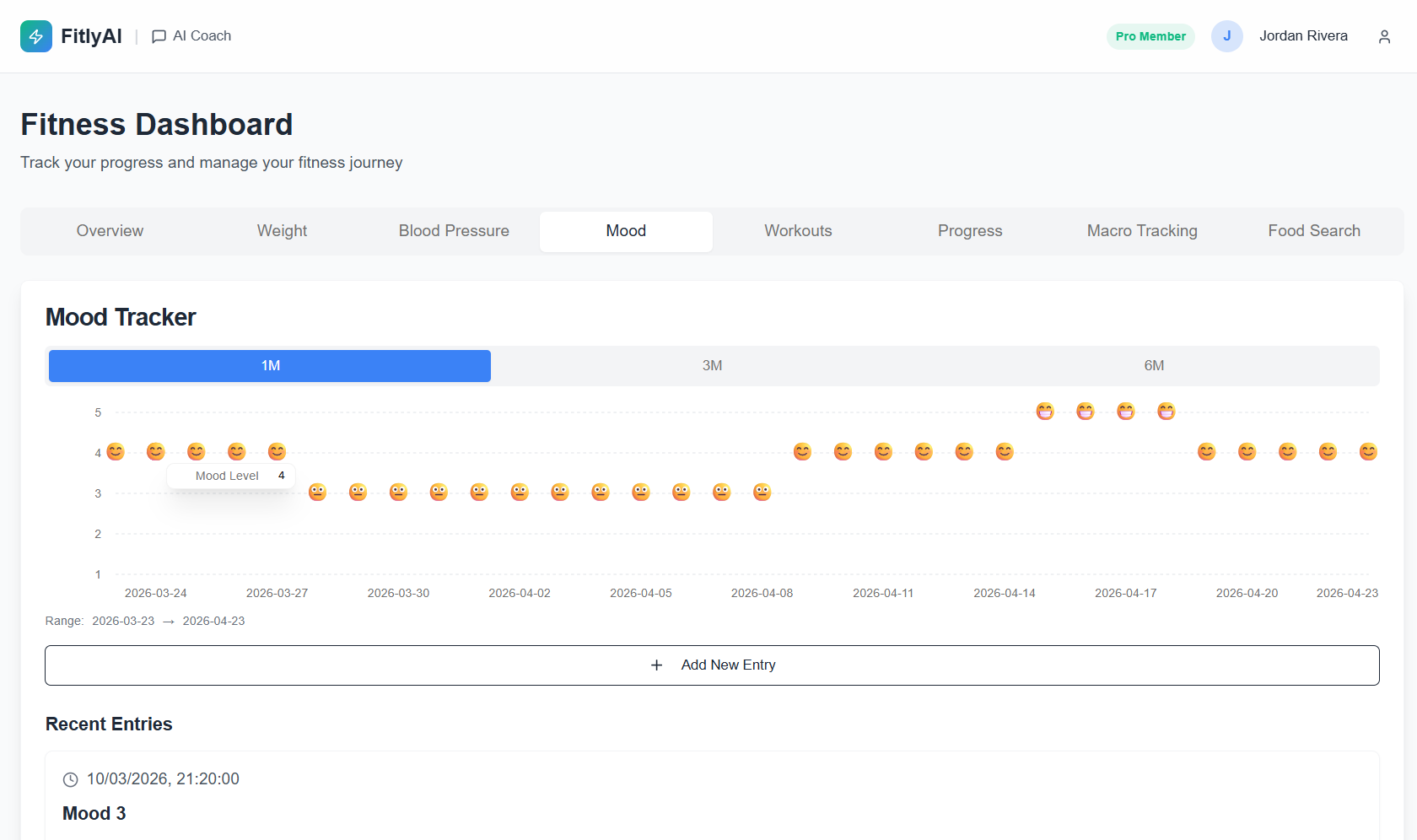Click the first smiley data point at level 4
1417x840 pixels.
pyautogui.click(x=115, y=452)
